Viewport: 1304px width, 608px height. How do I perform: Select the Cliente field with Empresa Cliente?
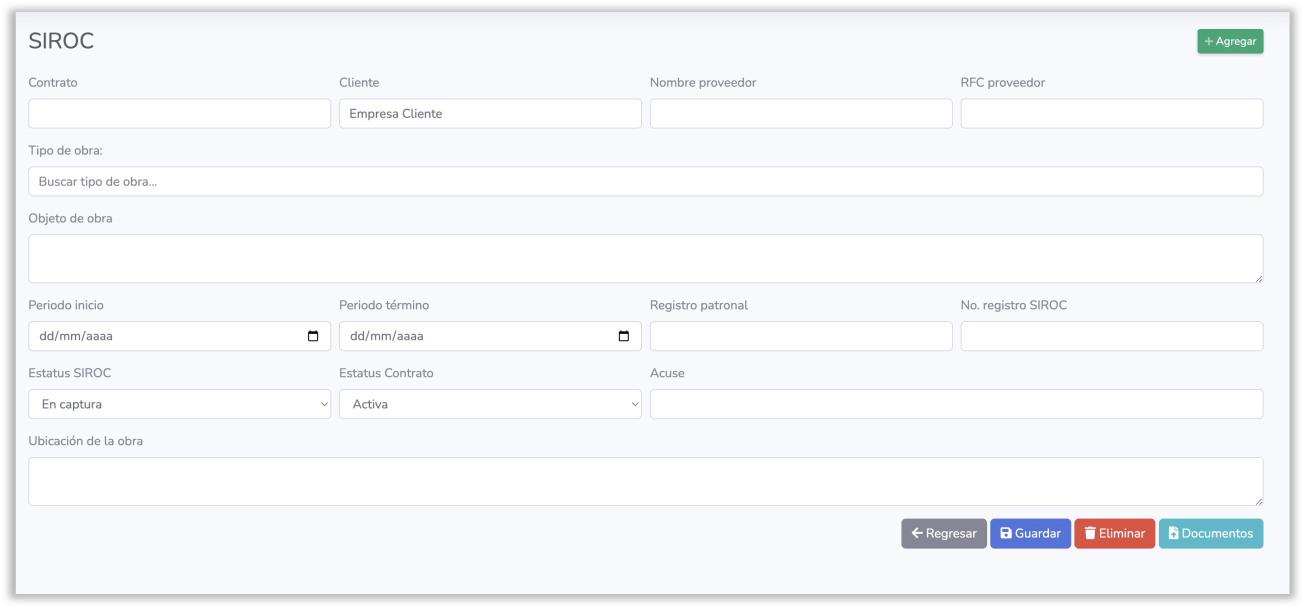pos(490,113)
